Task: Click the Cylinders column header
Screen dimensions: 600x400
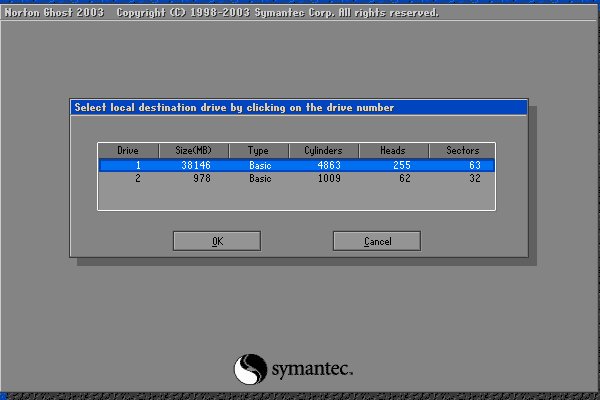Action: pos(323,150)
